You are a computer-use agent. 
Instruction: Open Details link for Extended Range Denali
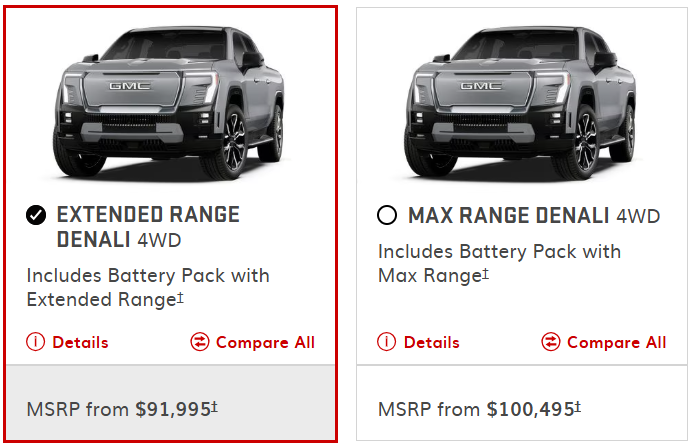tap(80, 342)
